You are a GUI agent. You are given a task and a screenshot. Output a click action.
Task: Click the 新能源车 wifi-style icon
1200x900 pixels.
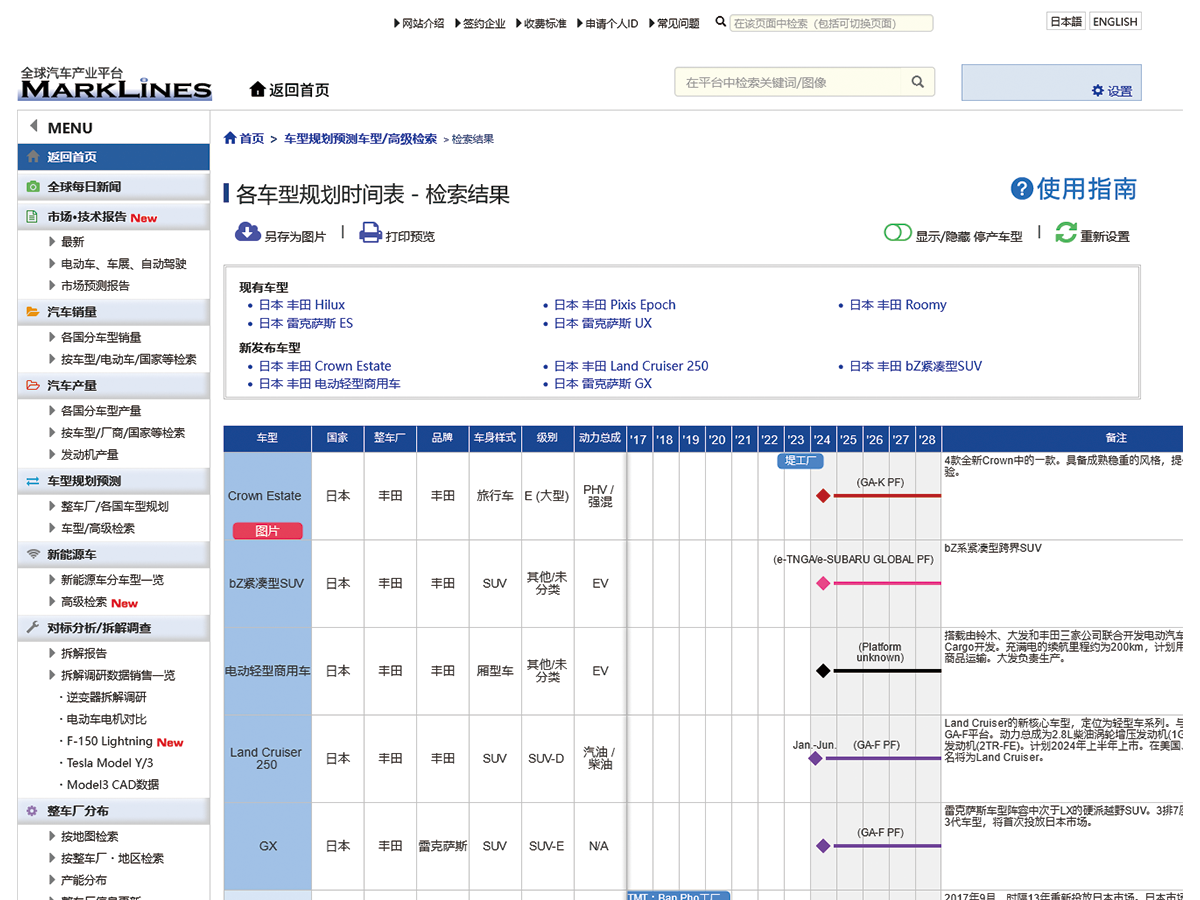pyautogui.click(x=33, y=554)
